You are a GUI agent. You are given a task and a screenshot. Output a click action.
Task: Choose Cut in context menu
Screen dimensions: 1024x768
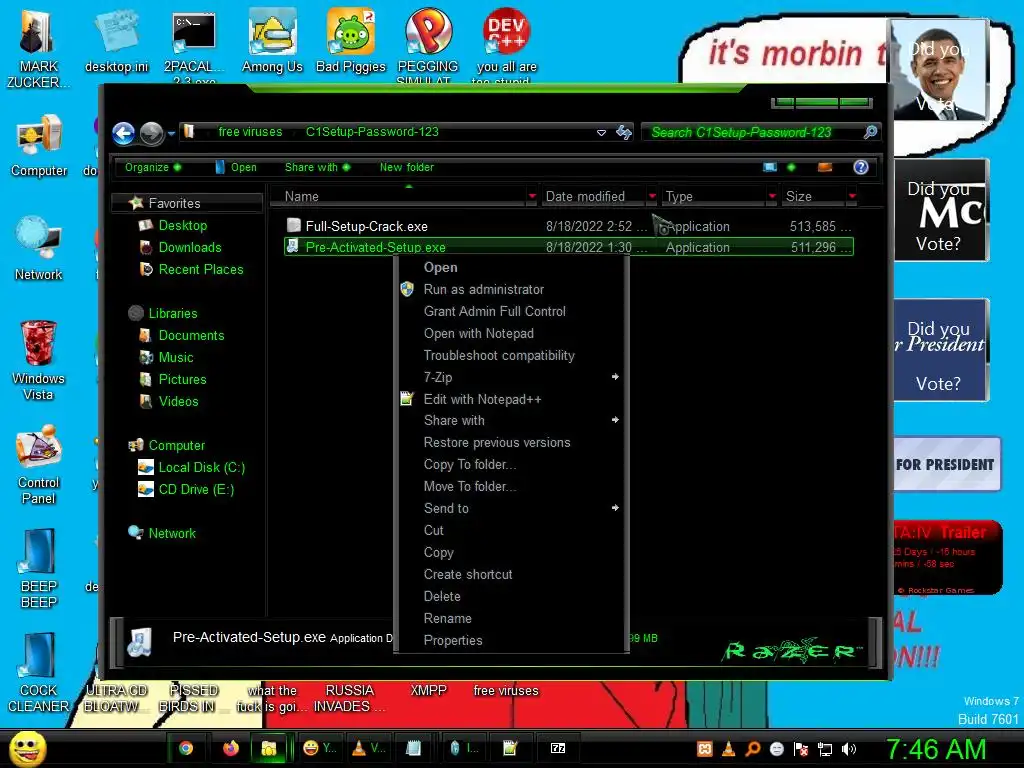[433, 530]
